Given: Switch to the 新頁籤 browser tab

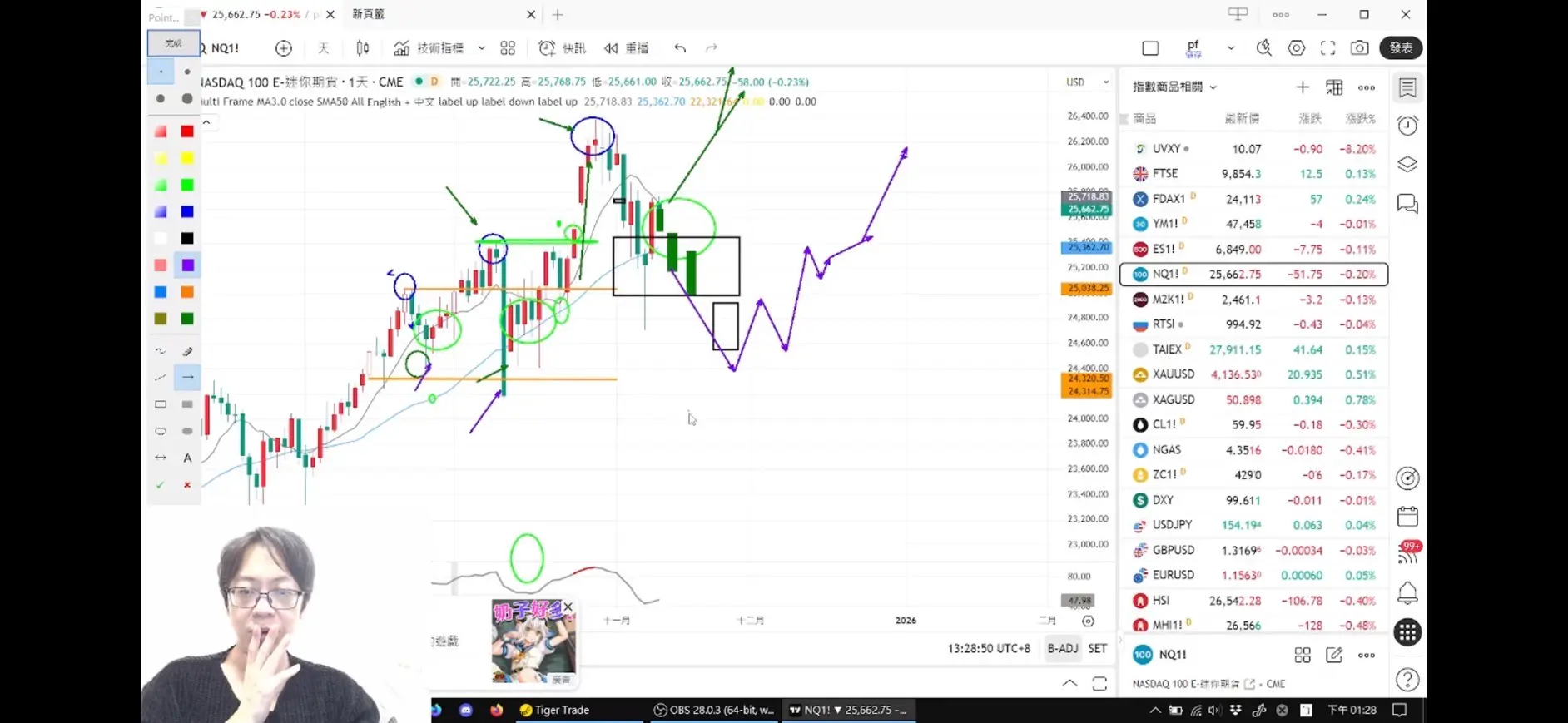Looking at the screenshot, I should click(x=369, y=14).
